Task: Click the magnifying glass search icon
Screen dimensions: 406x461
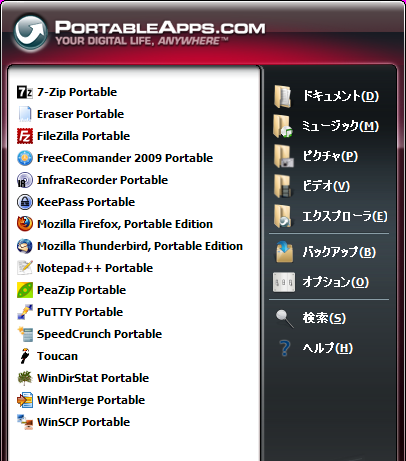Action: pyautogui.click(x=284, y=319)
